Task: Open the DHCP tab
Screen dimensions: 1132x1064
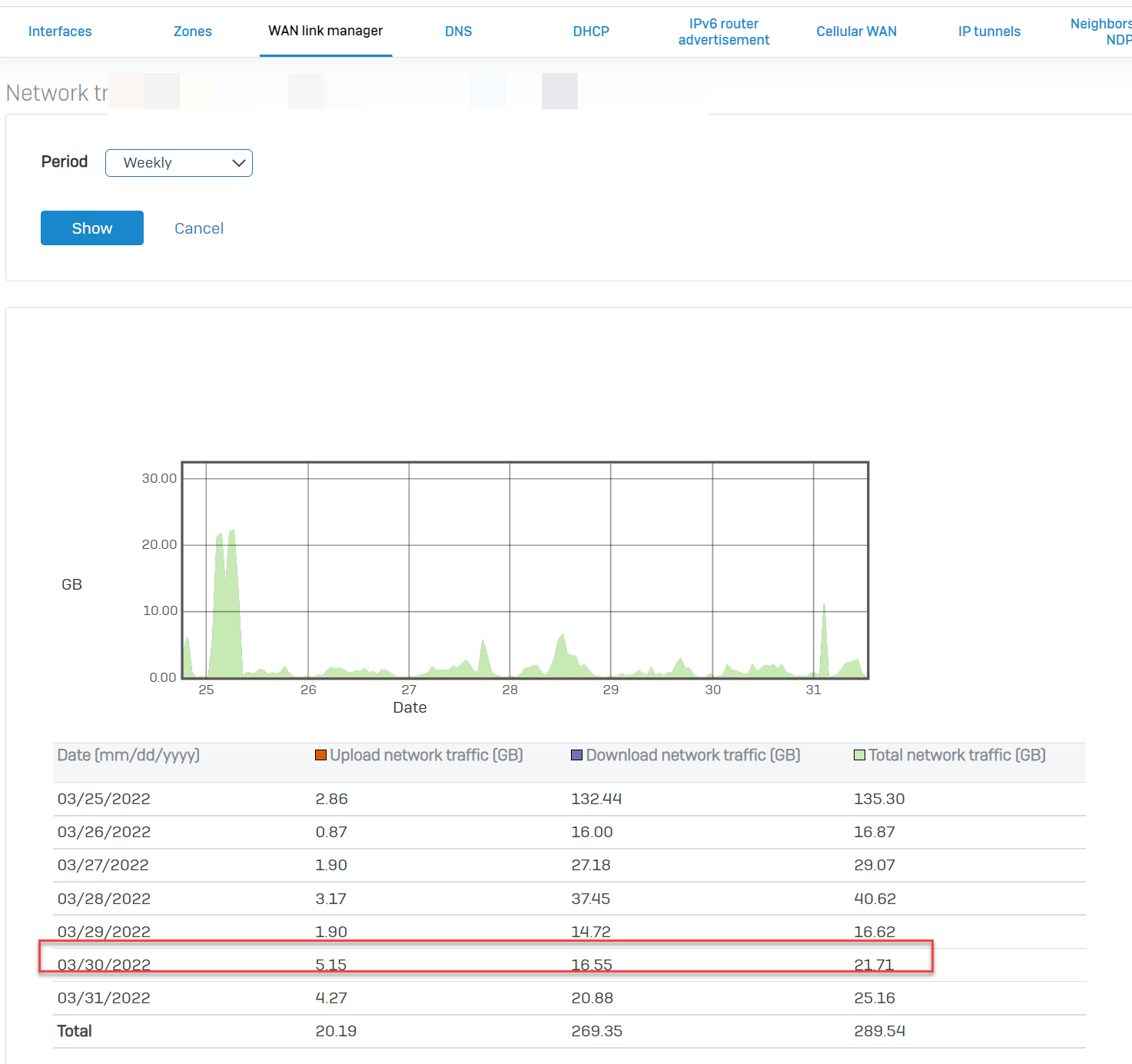Action: pyautogui.click(x=591, y=32)
